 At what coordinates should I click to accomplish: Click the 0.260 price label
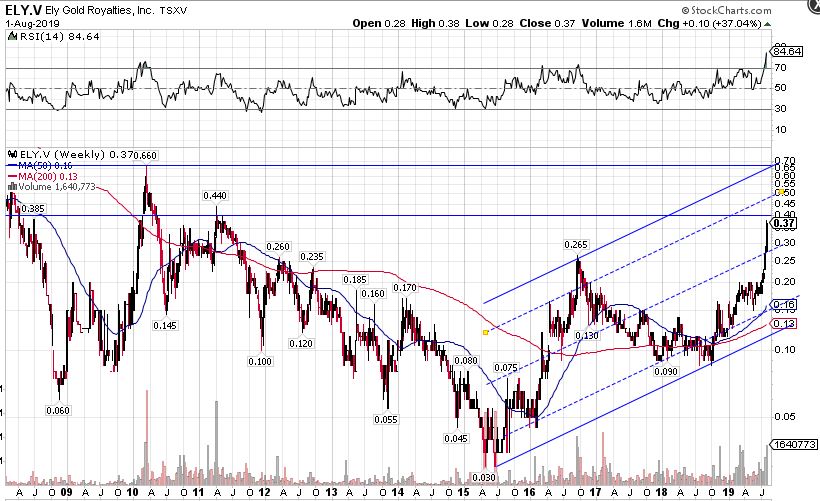coord(278,246)
